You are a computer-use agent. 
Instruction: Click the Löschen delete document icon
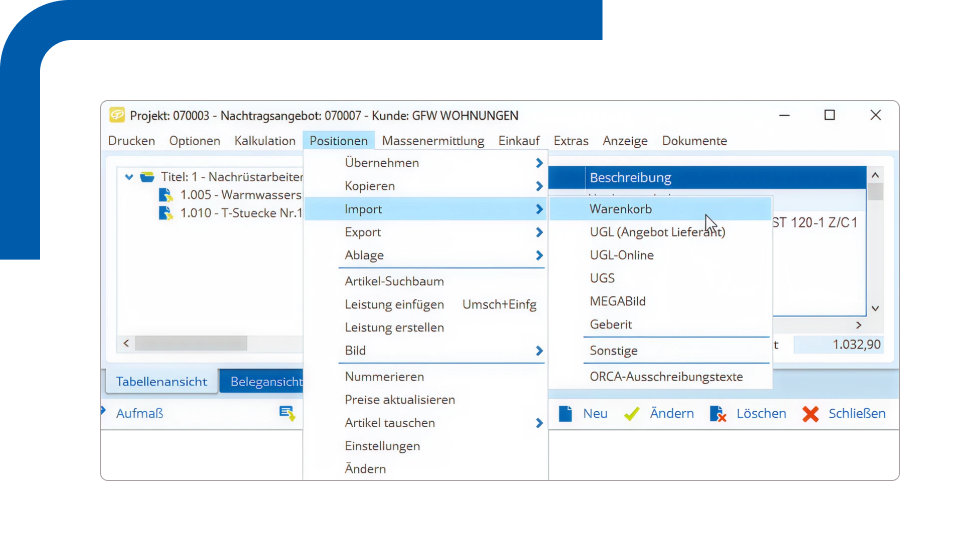[717, 413]
